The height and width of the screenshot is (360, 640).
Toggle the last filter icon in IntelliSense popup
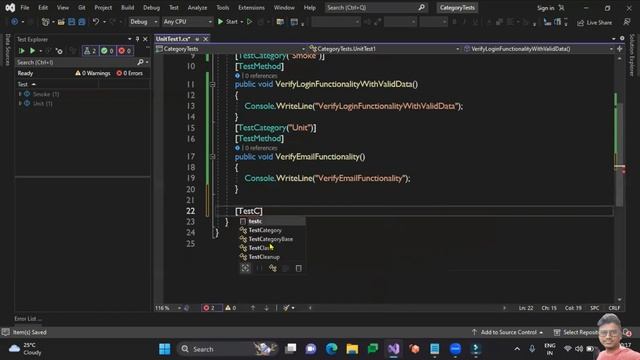(x=299, y=268)
